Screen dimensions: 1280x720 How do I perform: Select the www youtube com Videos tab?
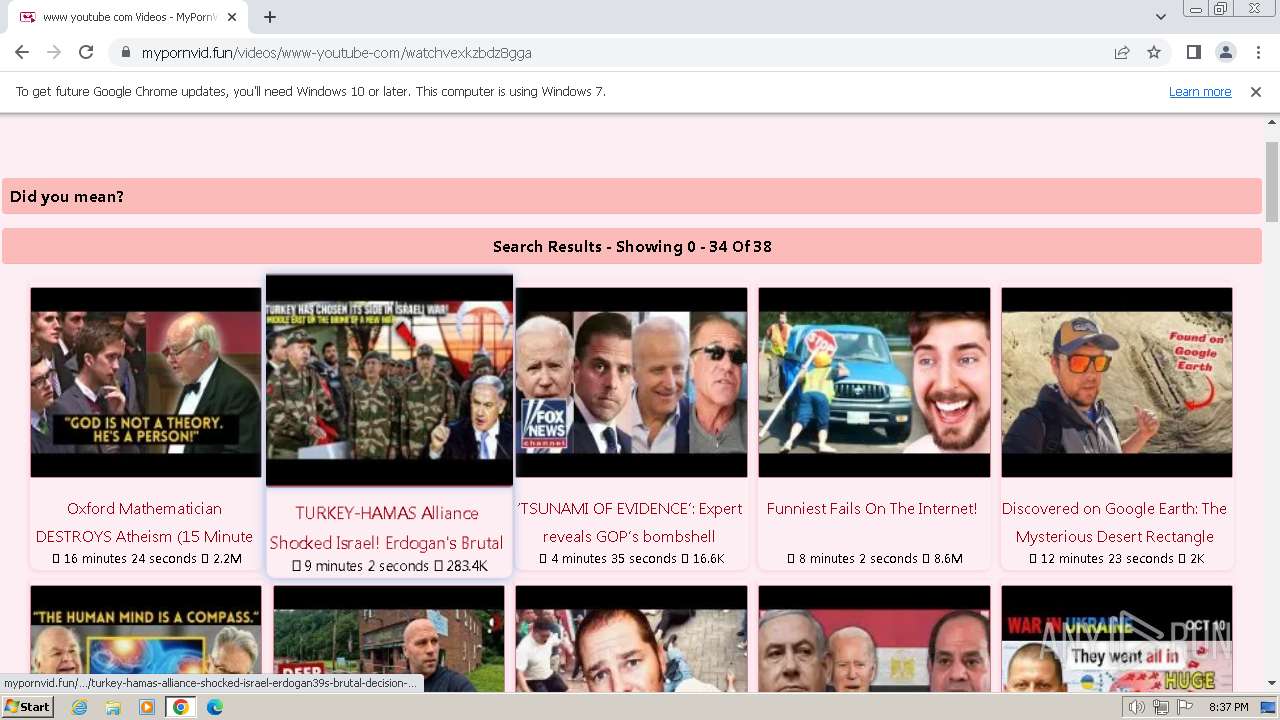coord(128,17)
